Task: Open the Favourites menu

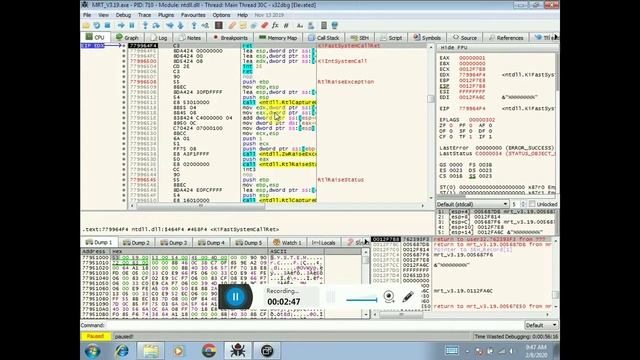Action: pos(193,15)
